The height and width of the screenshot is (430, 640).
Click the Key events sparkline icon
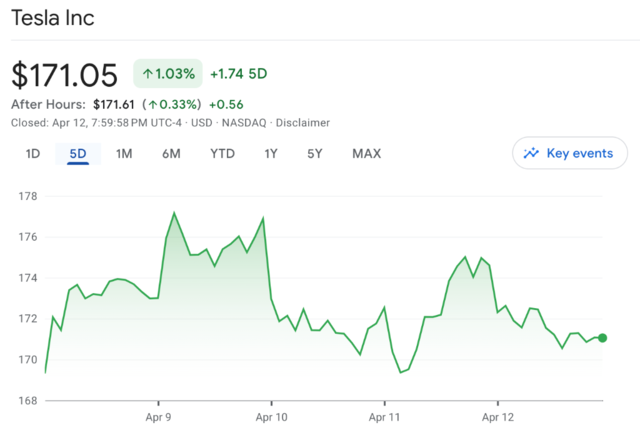[531, 153]
